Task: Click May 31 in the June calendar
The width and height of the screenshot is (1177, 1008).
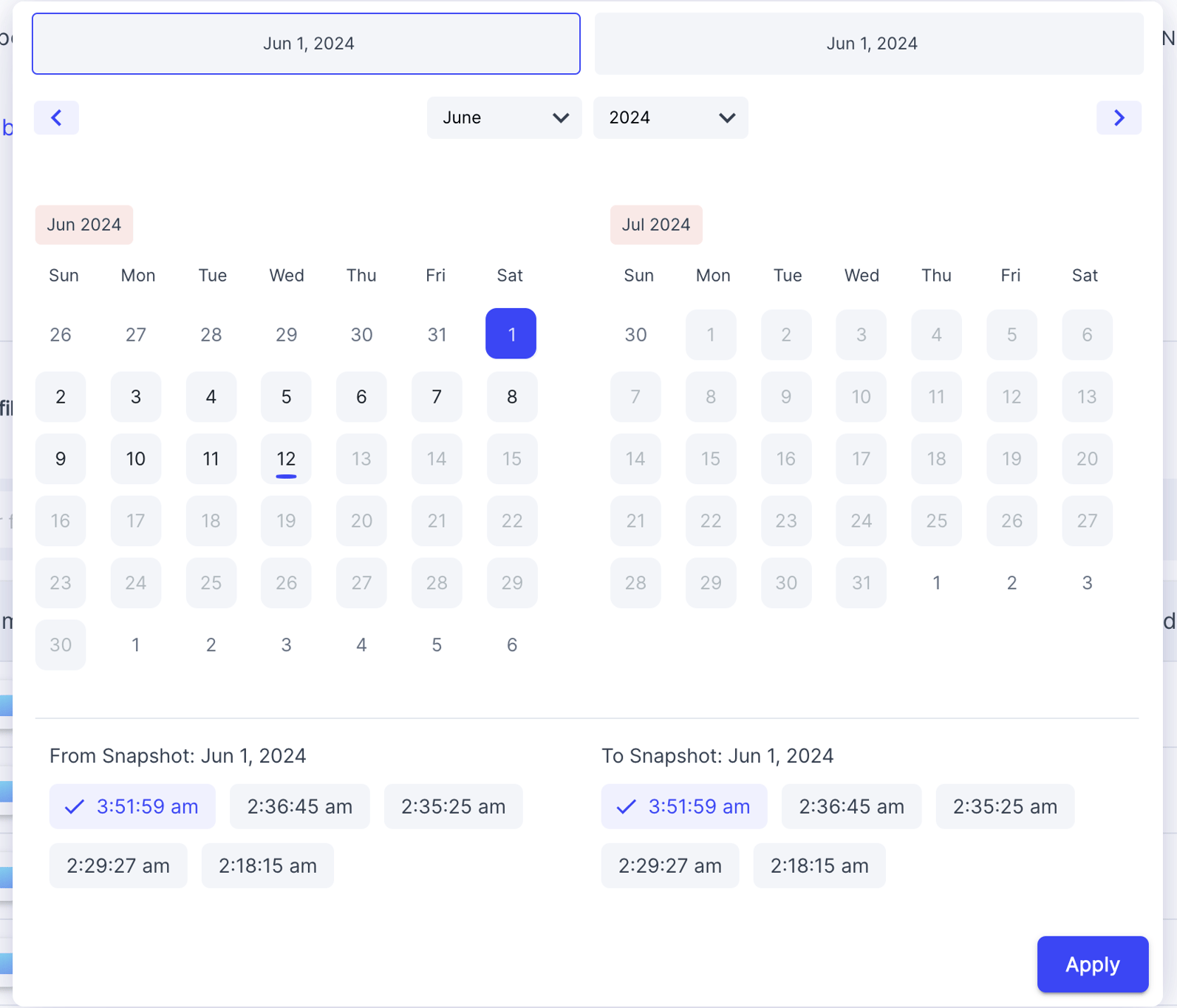Action: click(437, 335)
